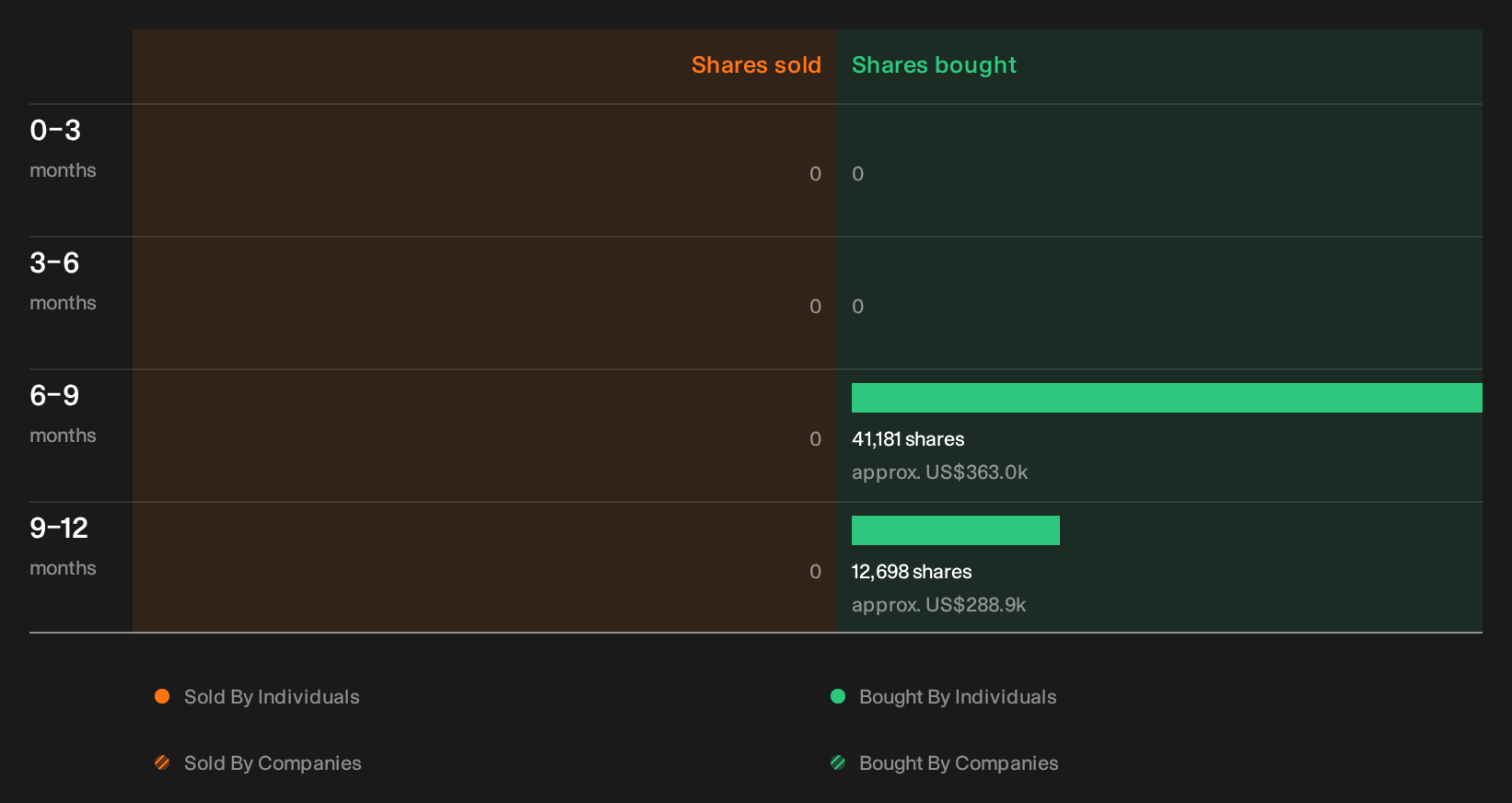Click the Sold By Individuals legend label
Viewport: 1512px width, 803px height.
[x=272, y=697]
